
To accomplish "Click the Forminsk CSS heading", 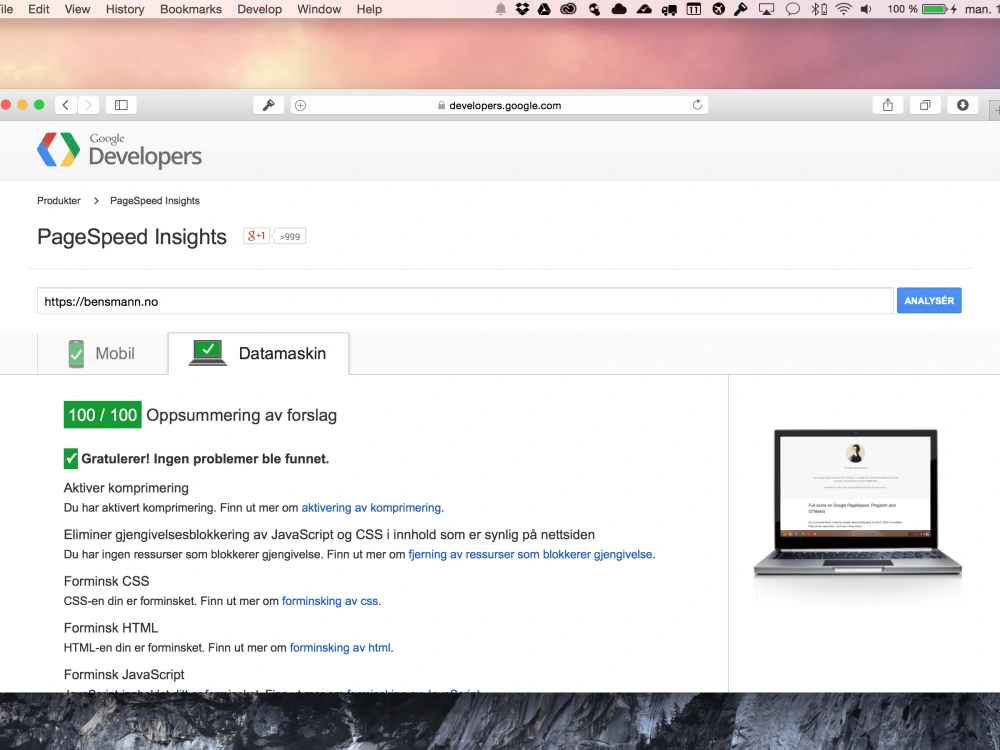I will (x=107, y=581).
